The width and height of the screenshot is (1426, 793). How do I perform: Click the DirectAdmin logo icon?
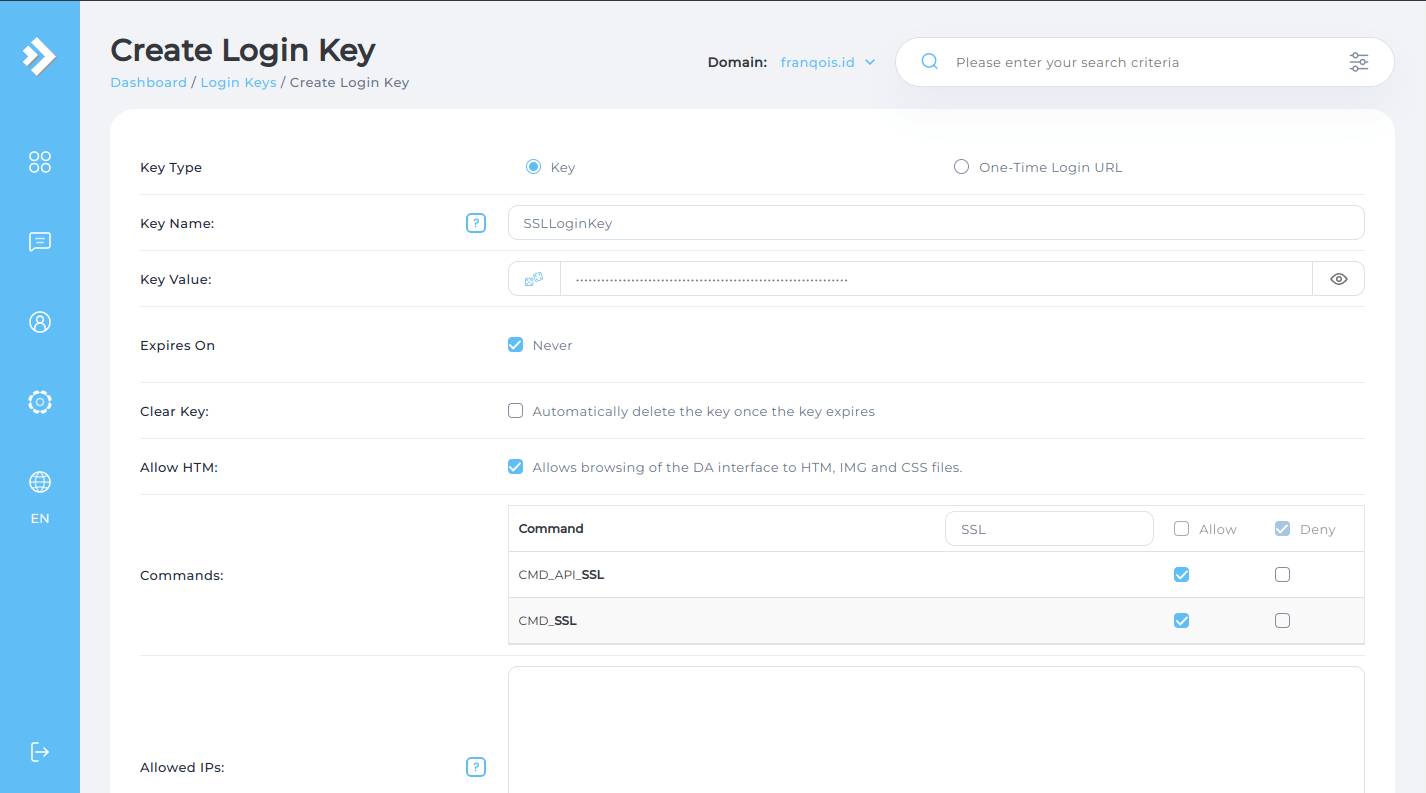(40, 56)
